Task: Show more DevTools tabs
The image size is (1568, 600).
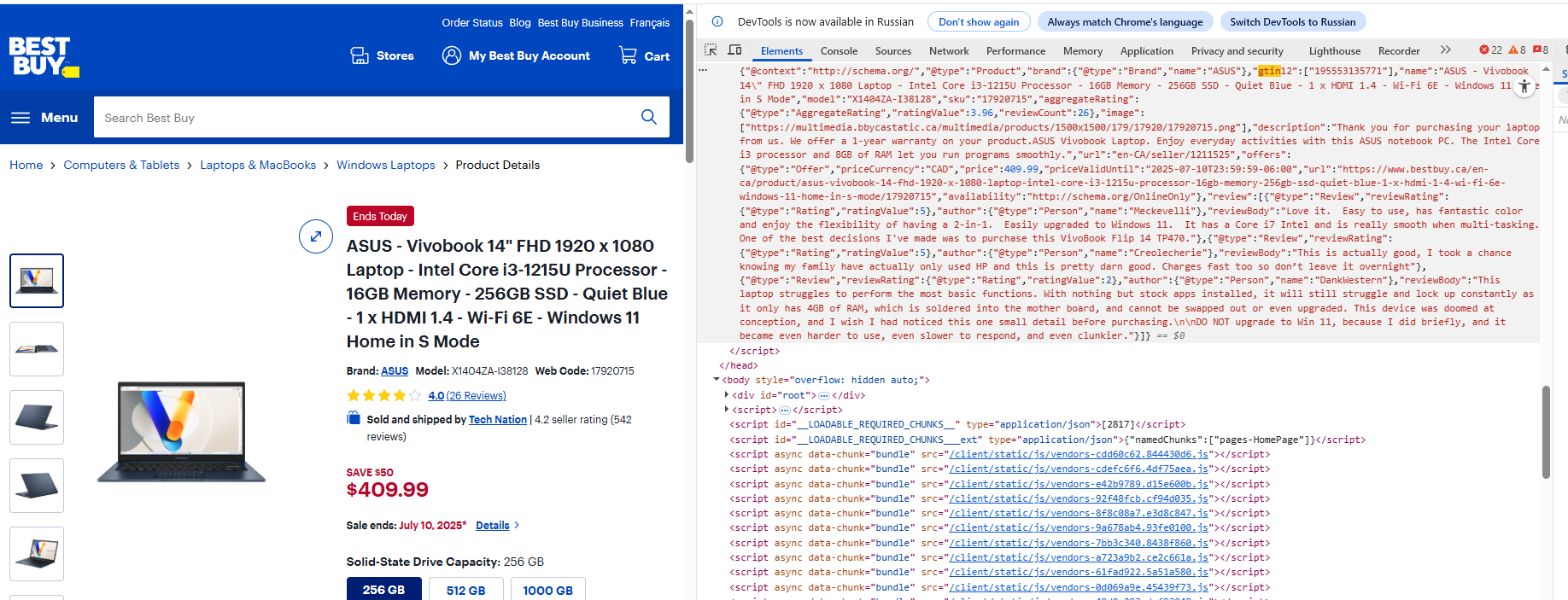Action: [1445, 50]
